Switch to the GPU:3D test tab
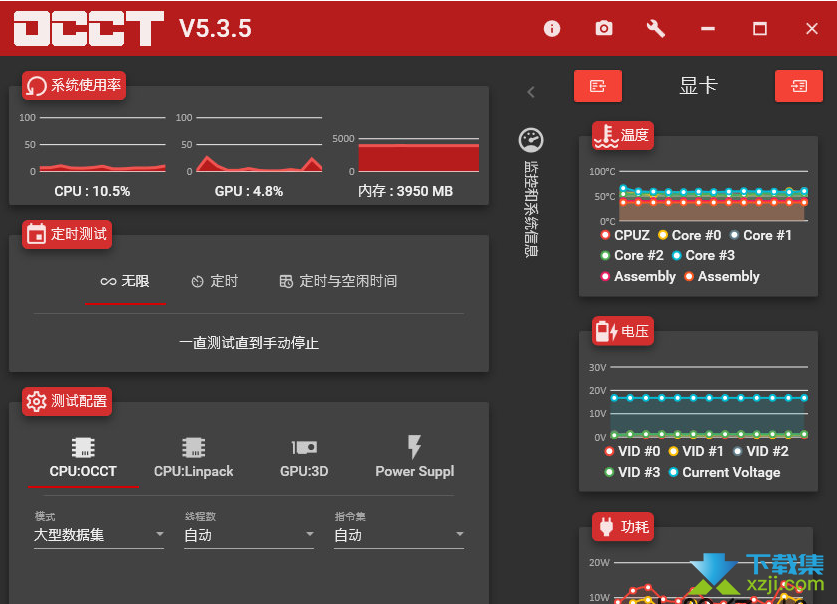 coord(304,458)
